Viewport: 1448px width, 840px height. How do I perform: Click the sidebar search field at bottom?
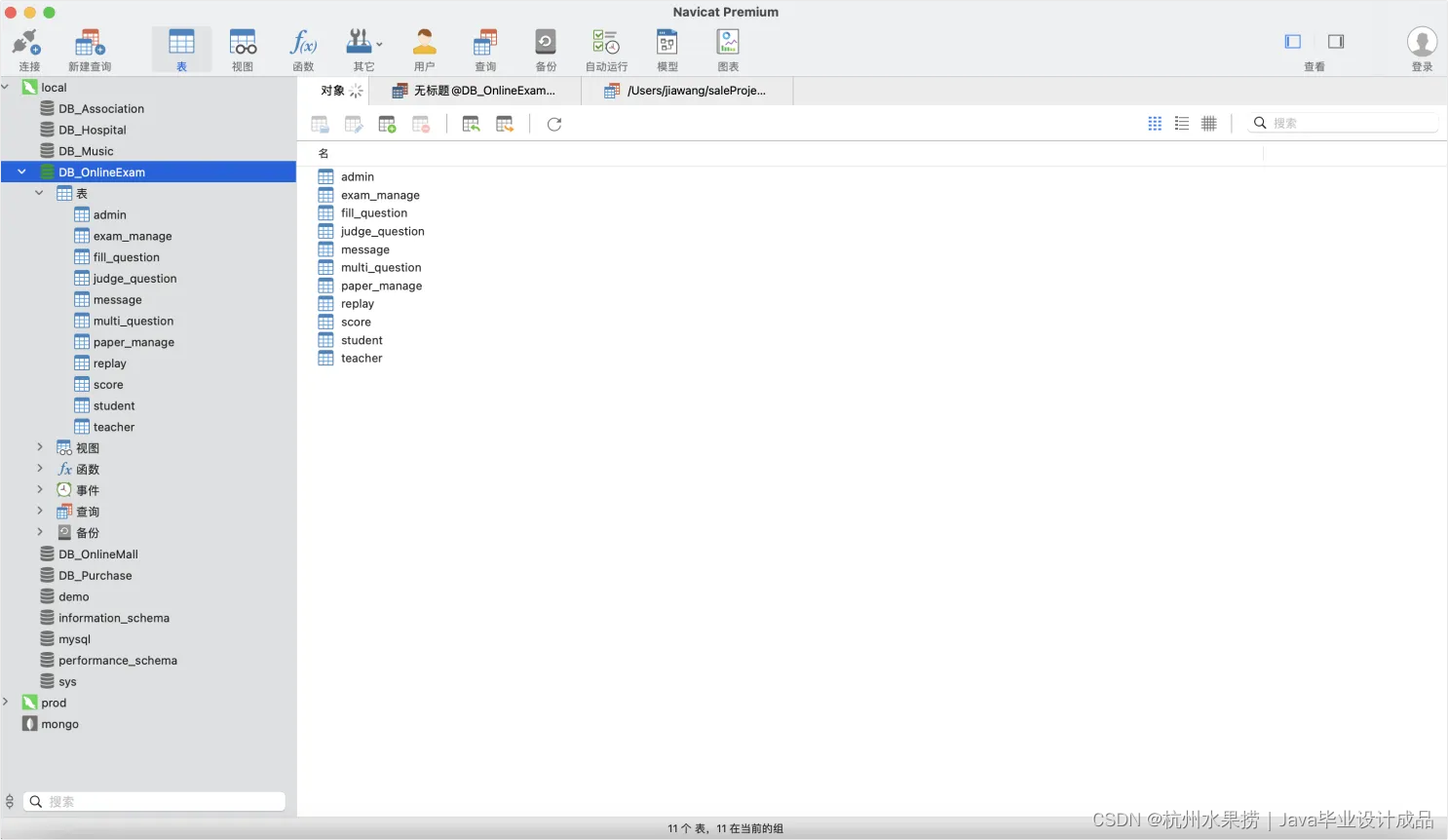pyautogui.click(x=155, y=801)
